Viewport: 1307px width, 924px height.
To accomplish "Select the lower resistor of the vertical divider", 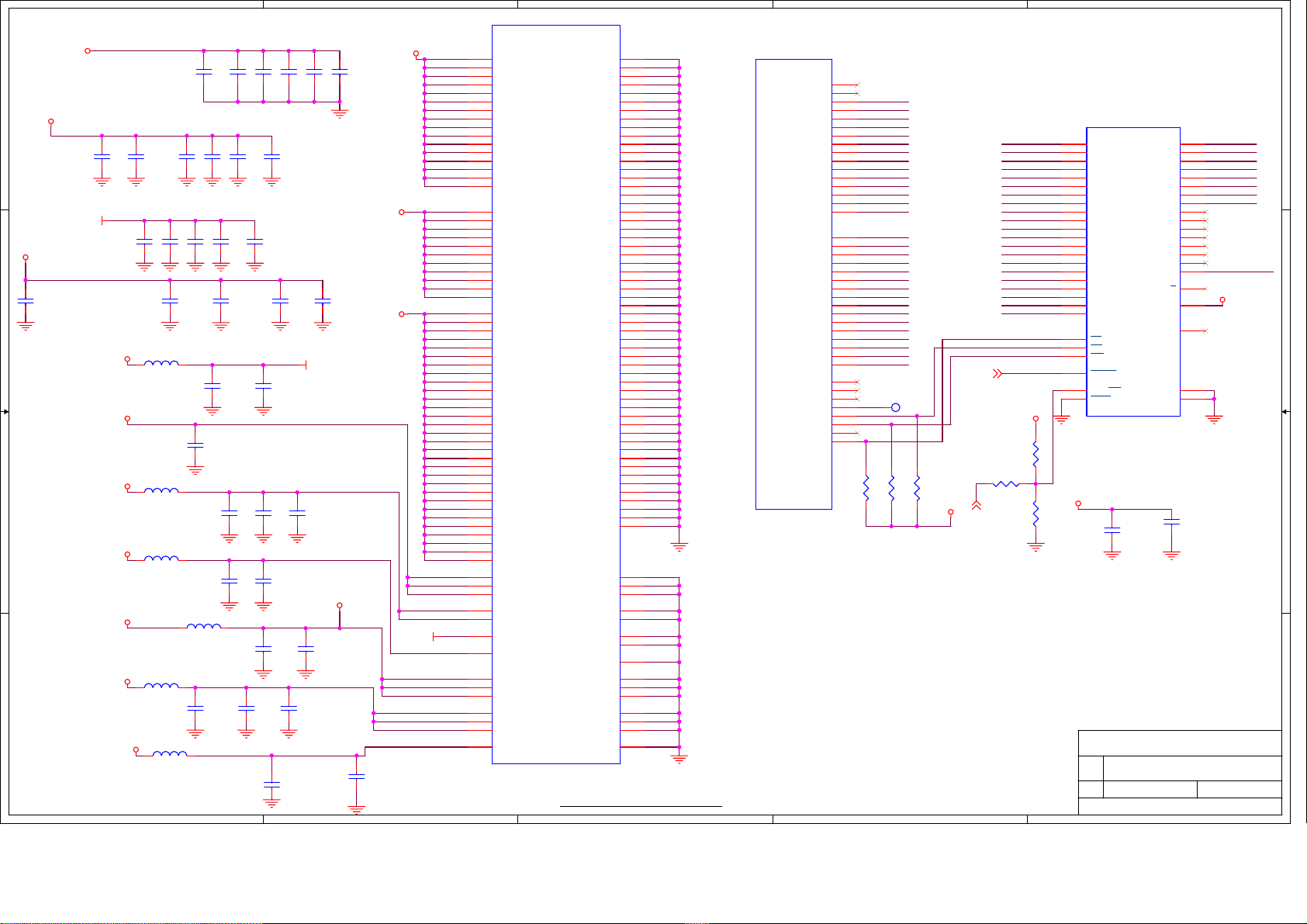I will point(1036,513).
